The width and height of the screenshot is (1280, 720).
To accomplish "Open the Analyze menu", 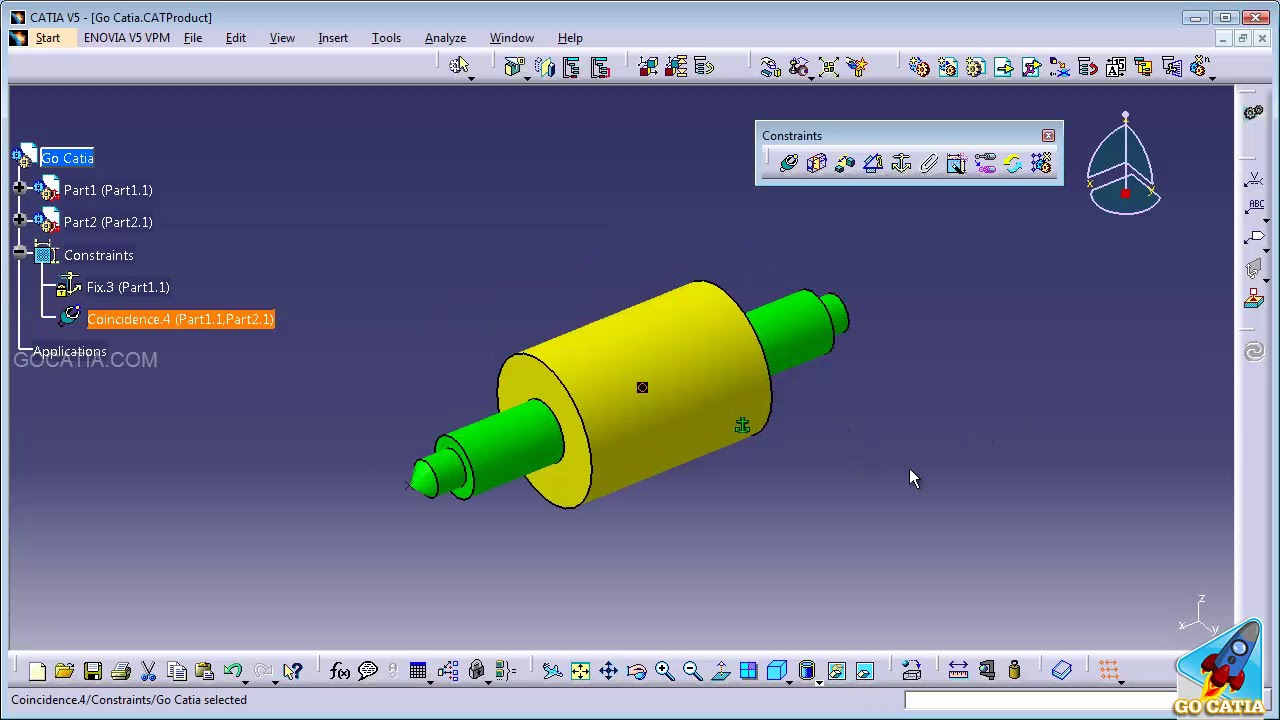I will 445,38.
